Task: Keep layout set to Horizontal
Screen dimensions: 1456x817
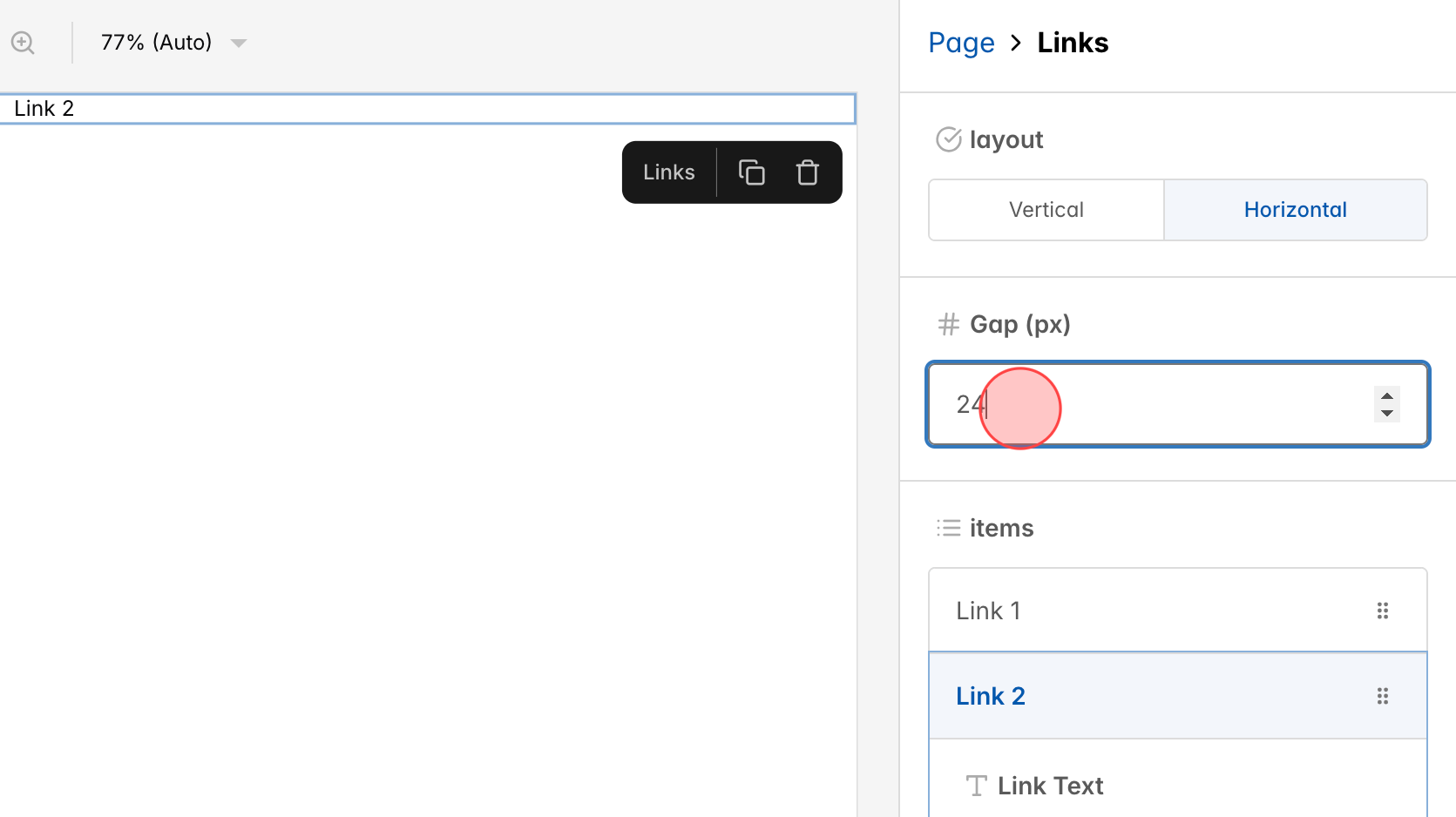Action: (1295, 209)
